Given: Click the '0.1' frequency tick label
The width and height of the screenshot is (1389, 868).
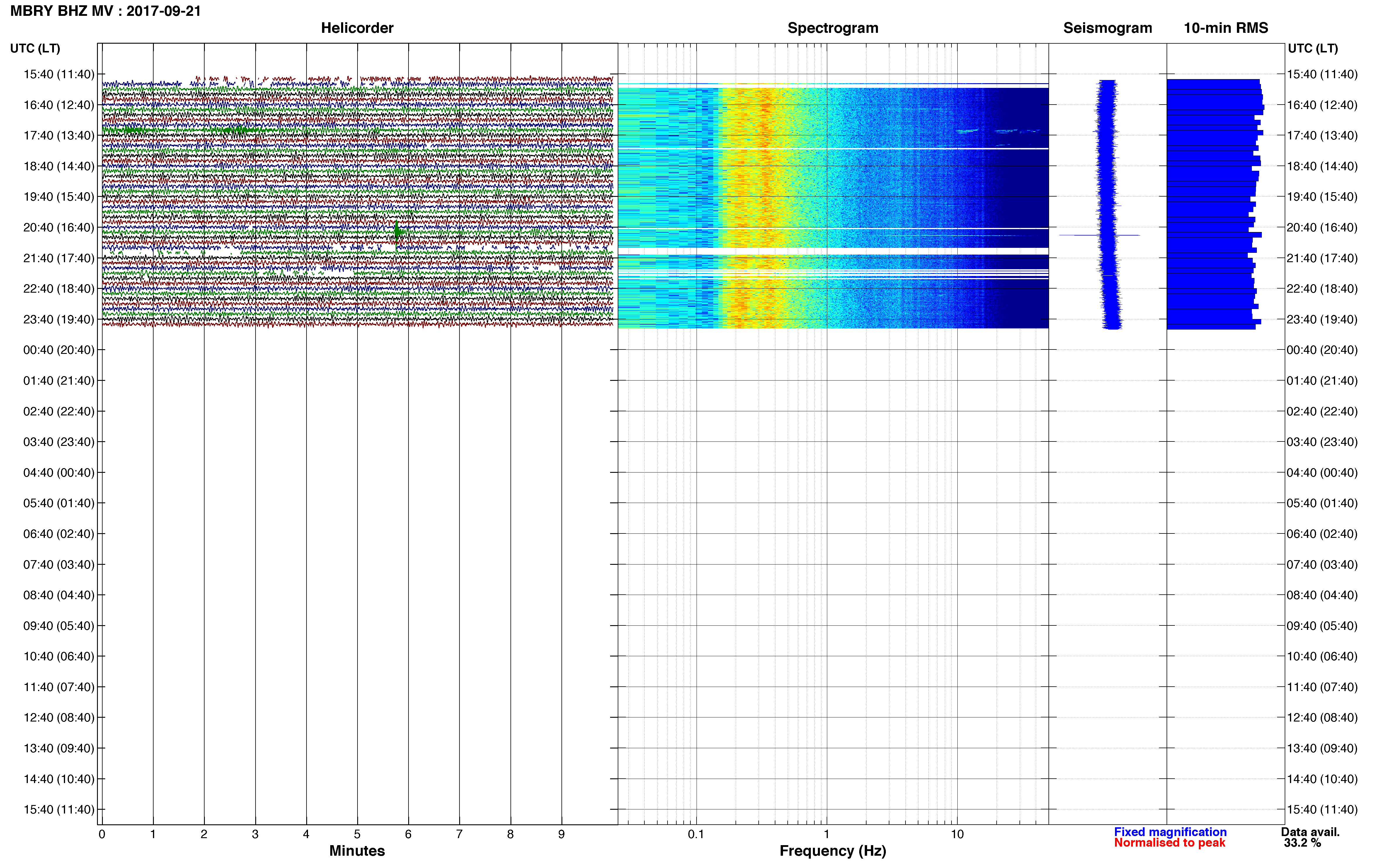Looking at the screenshot, I should [x=696, y=834].
